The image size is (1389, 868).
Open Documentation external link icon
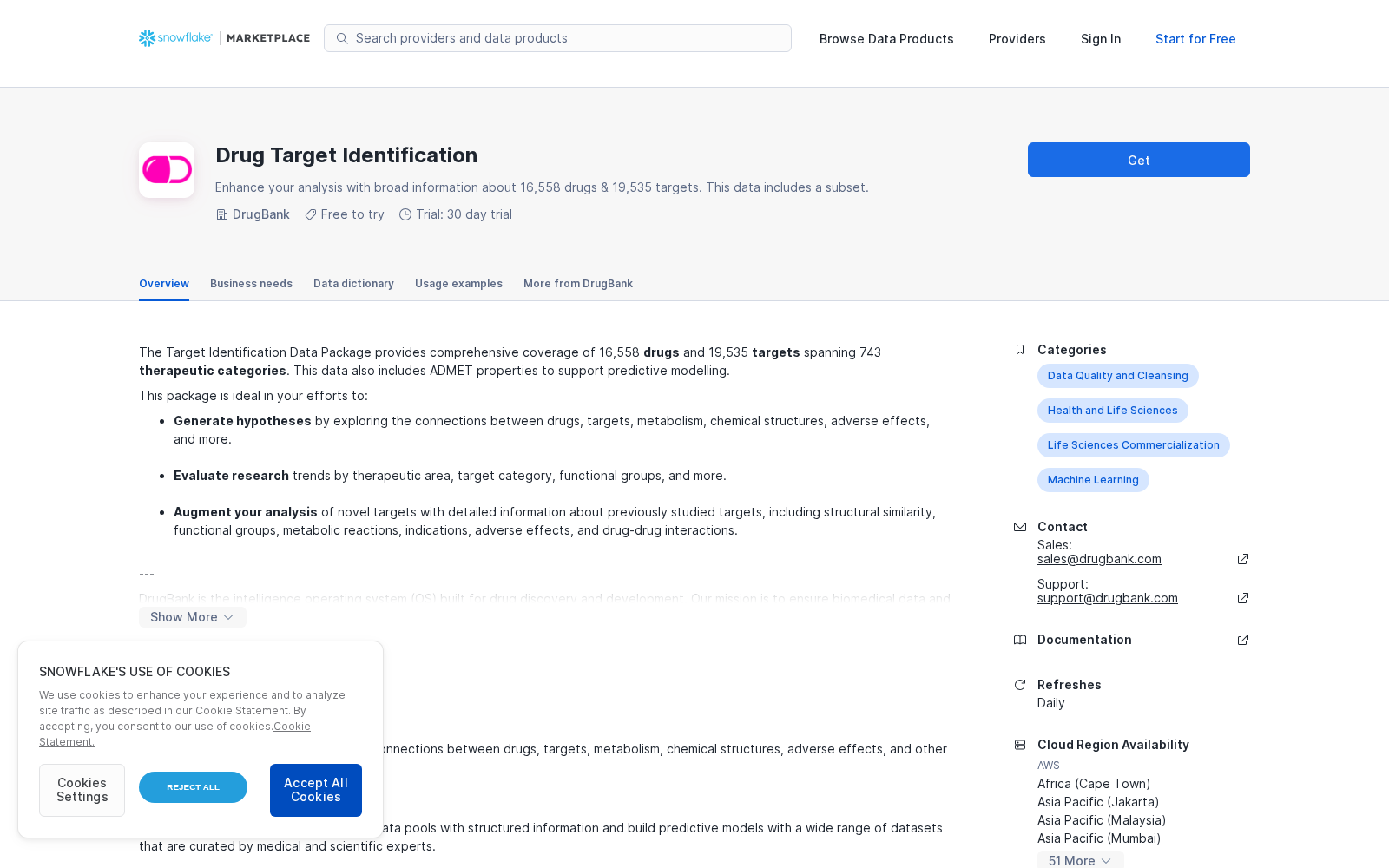[x=1243, y=640]
